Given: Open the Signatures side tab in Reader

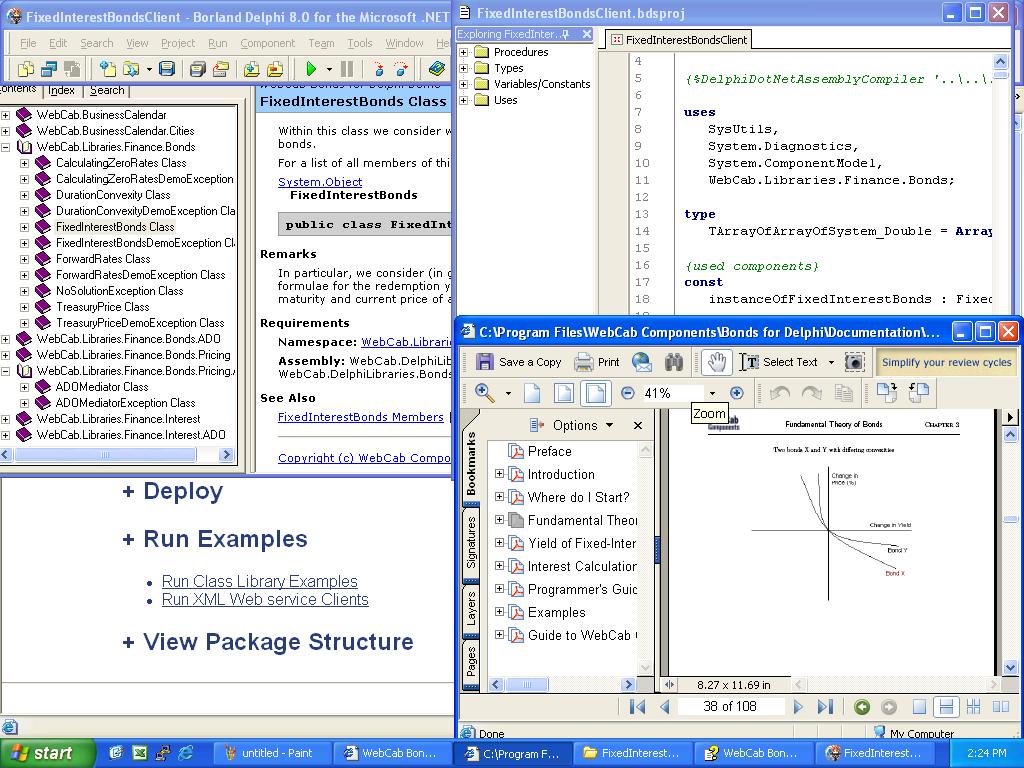Looking at the screenshot, I should point(472,543).
